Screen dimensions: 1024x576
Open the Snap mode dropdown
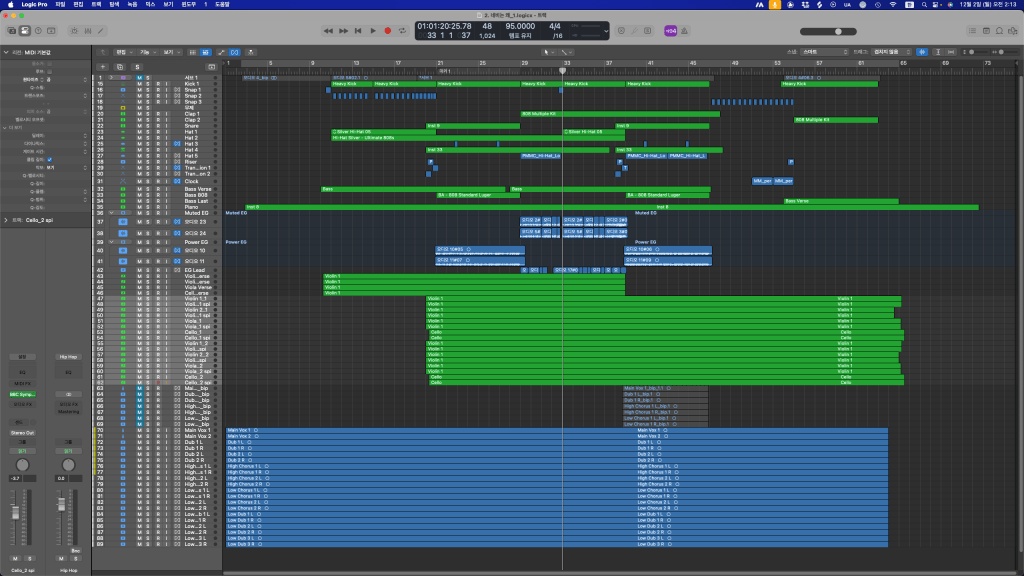coord(825,50)
